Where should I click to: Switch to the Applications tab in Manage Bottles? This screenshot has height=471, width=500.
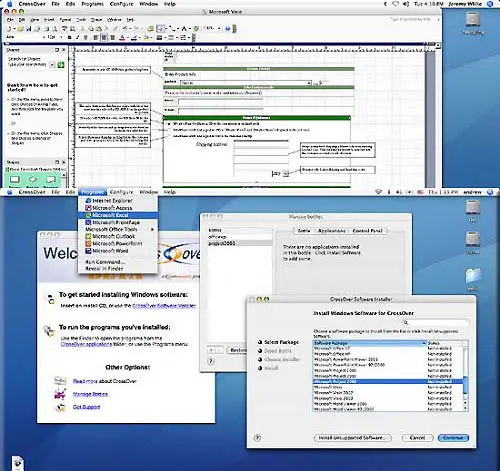point(331,231)
